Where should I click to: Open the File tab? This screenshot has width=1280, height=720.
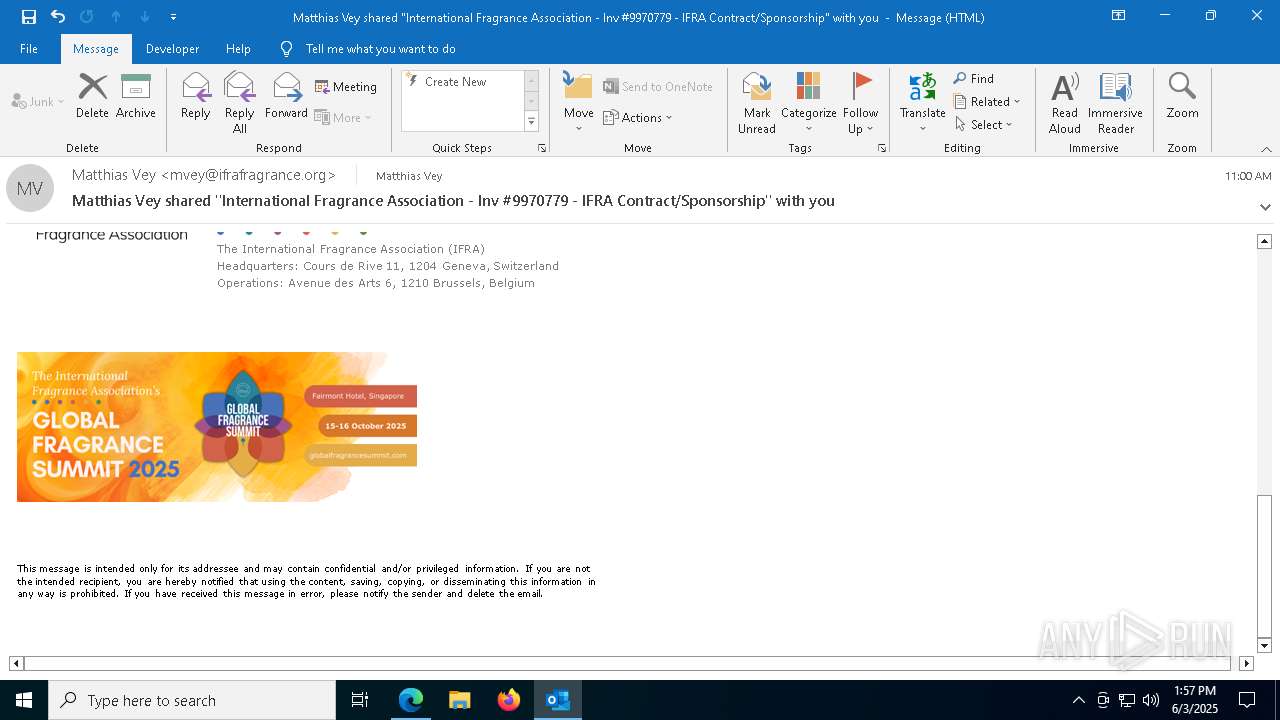coord(29,49)
